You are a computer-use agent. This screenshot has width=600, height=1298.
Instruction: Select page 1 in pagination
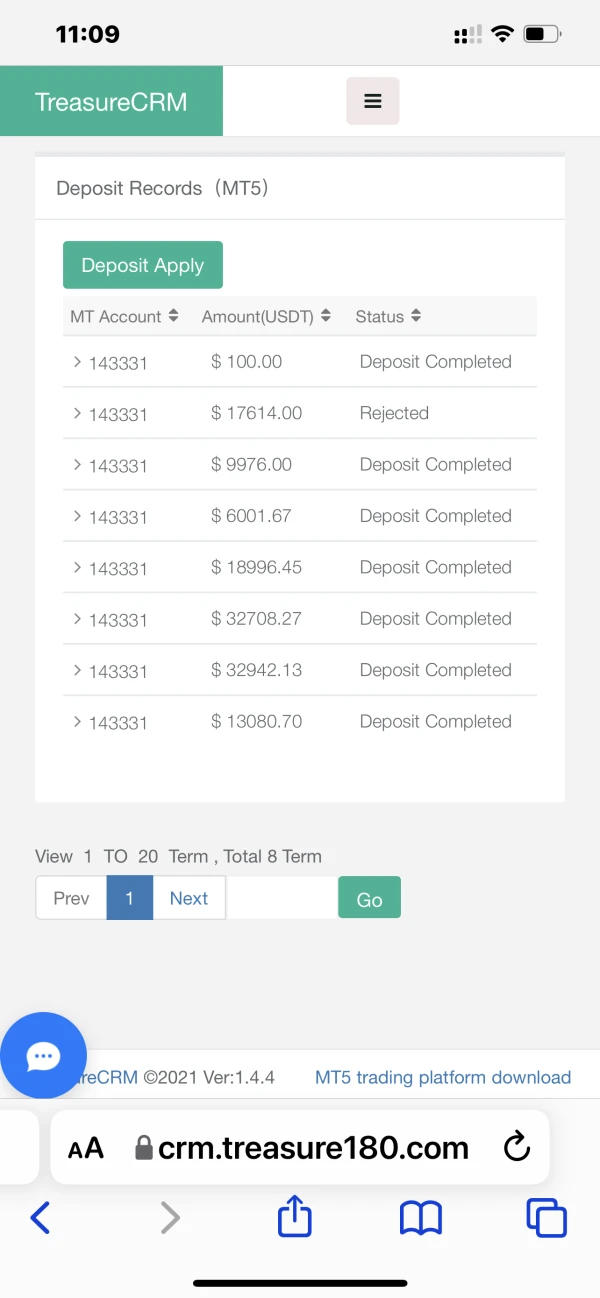tap(129, 898)
